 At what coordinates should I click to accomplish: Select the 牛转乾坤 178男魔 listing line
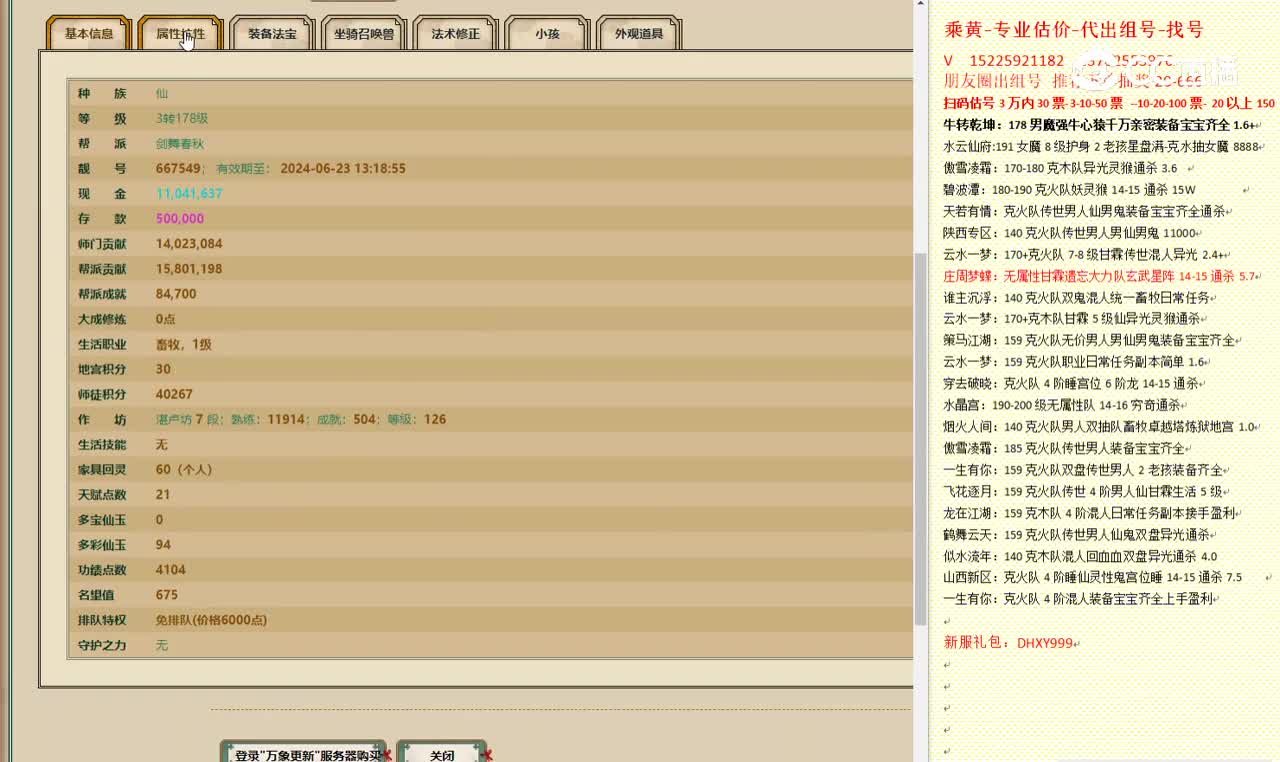[1100, 125]
